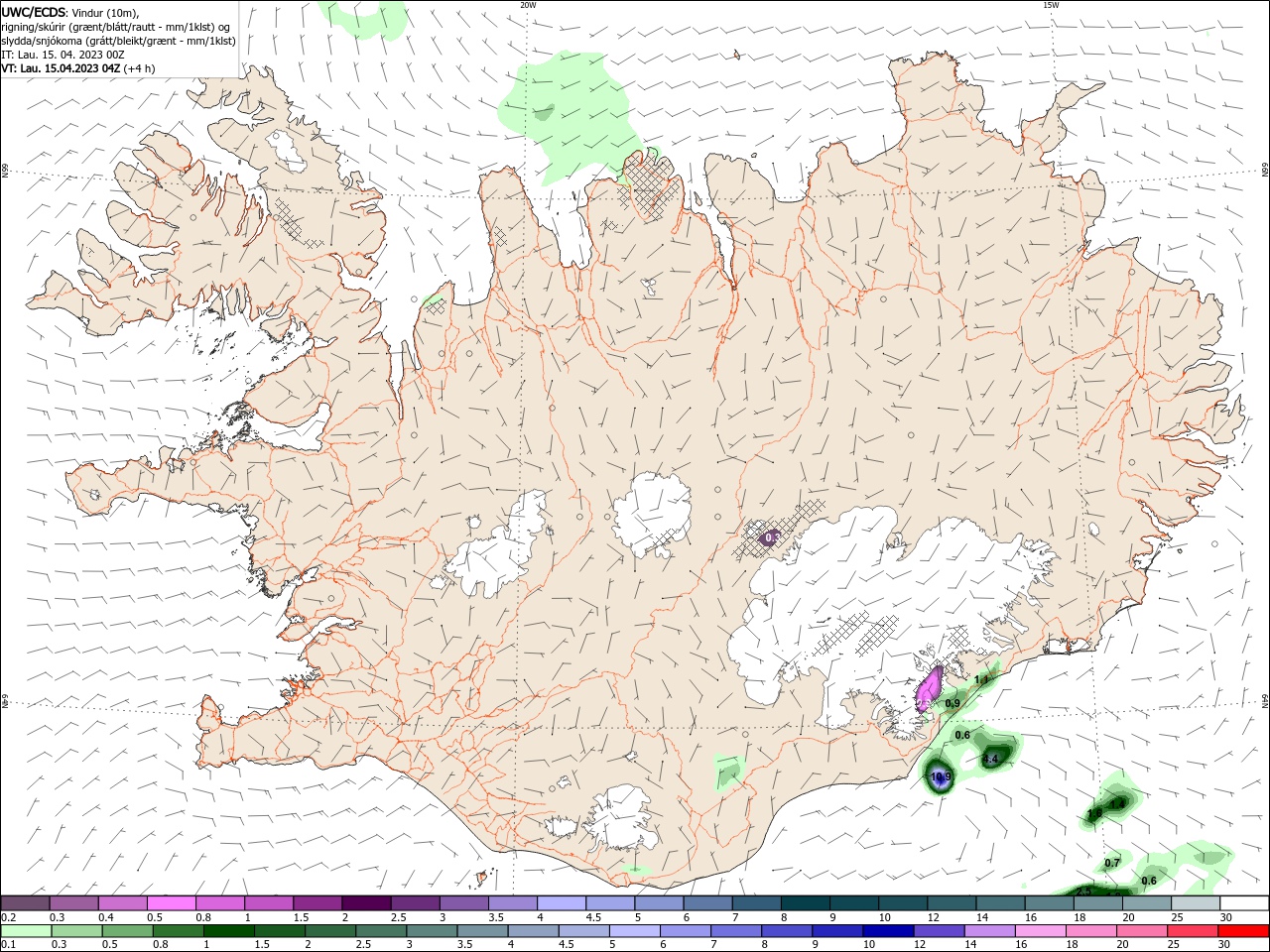Screen dimensions: 1270x952
Task: Click the bright pink 0.5 snow legend swatch
Action: point(171,902)
